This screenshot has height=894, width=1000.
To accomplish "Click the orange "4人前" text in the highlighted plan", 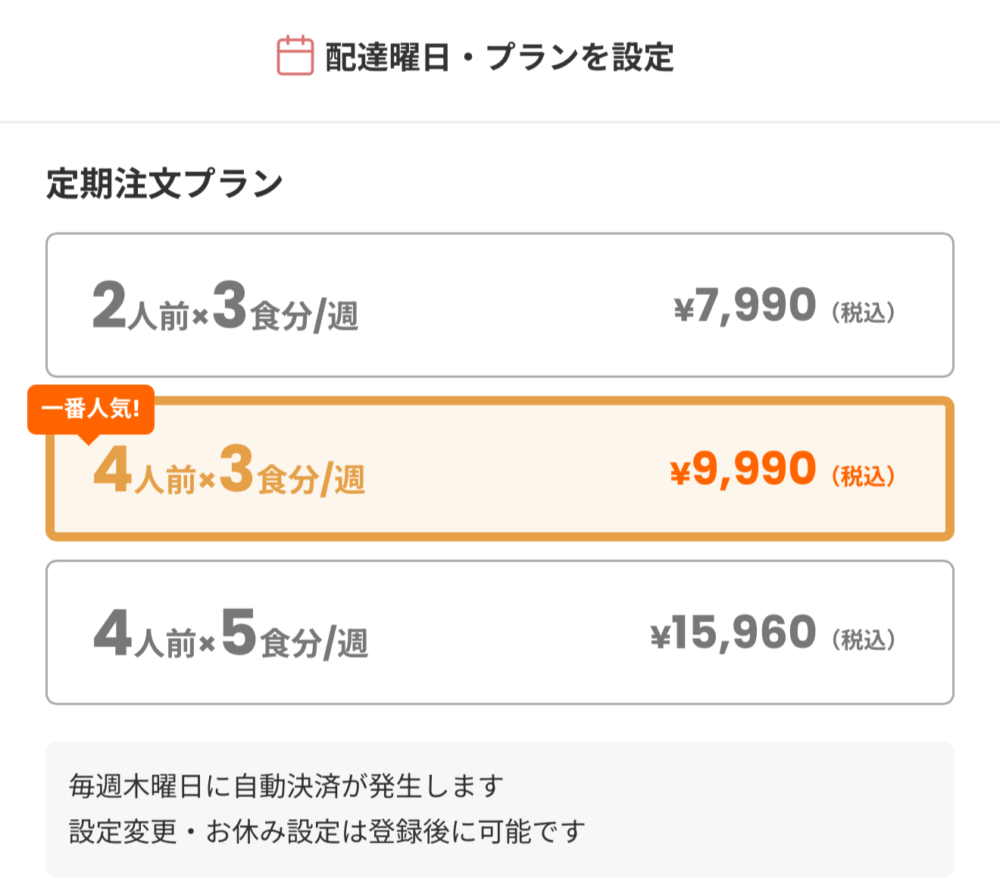I will tap(142, 474).
